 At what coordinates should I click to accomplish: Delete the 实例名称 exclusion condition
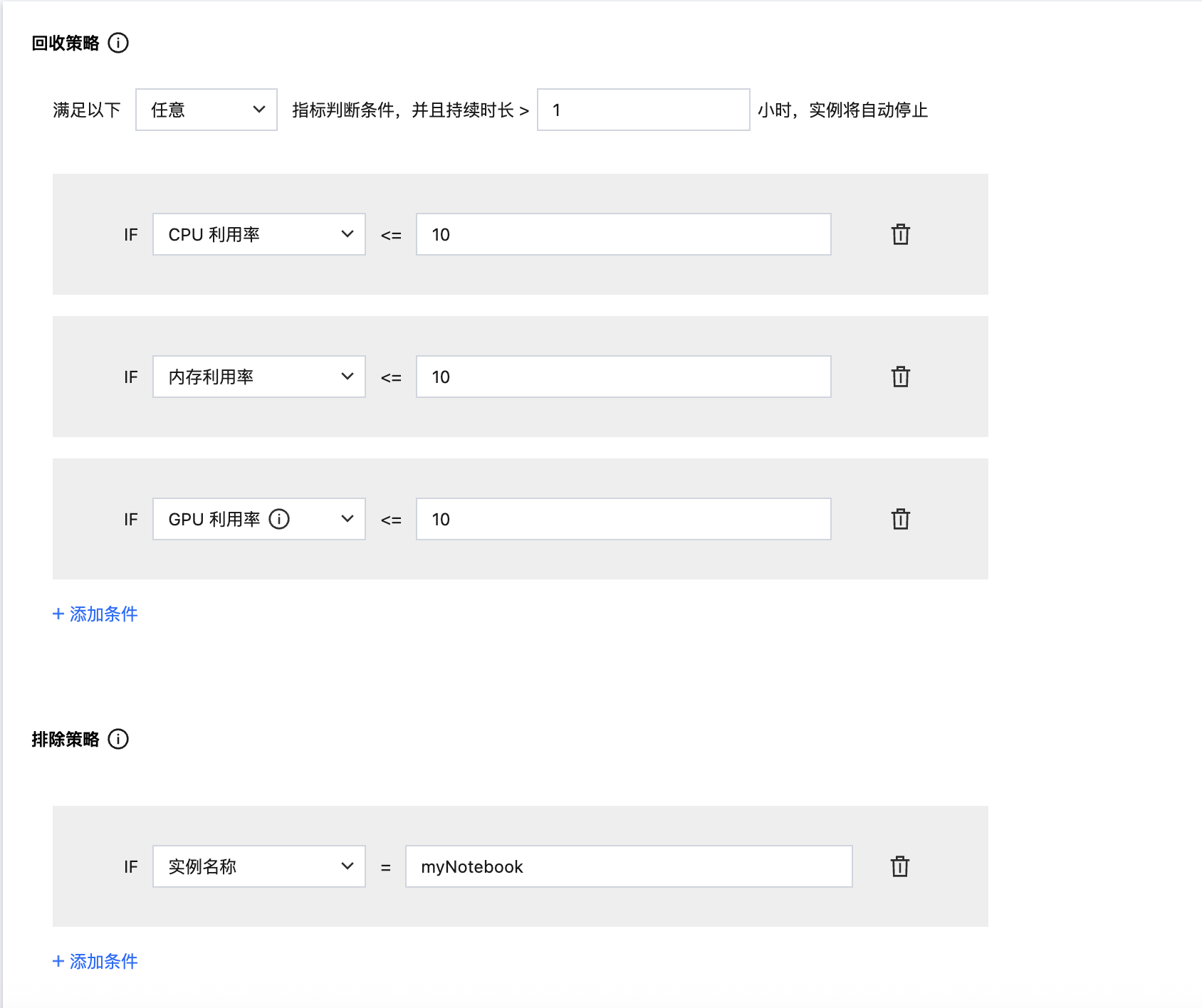[899, 866]
